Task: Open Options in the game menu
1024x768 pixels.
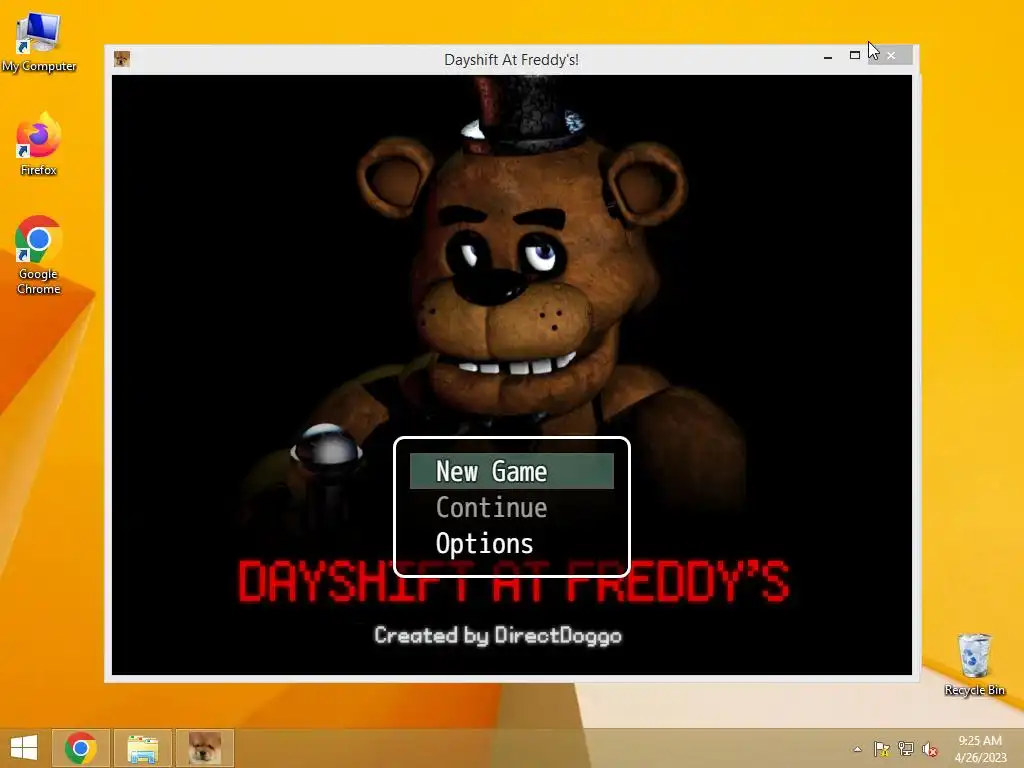Action: click(485, 543)
